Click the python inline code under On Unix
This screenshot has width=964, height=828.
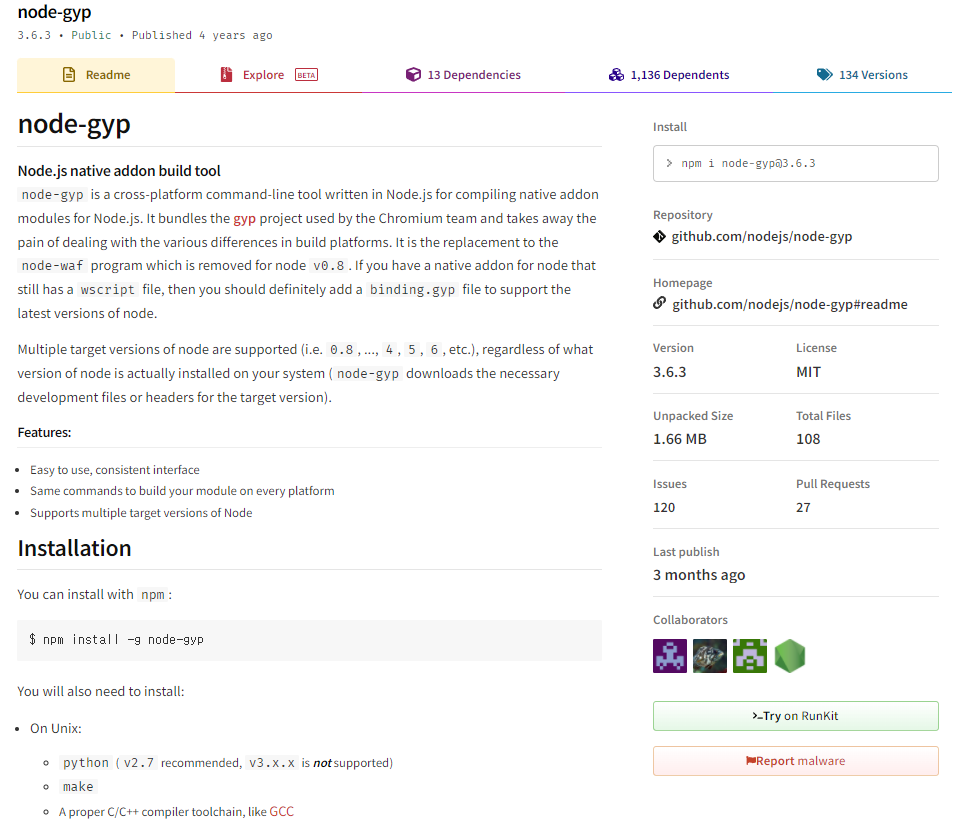[x=86, y=763]
